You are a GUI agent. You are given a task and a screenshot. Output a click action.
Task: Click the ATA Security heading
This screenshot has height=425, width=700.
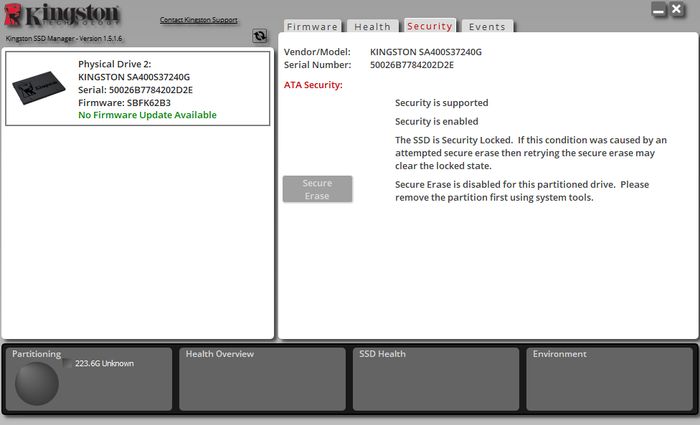click(314, 85)
